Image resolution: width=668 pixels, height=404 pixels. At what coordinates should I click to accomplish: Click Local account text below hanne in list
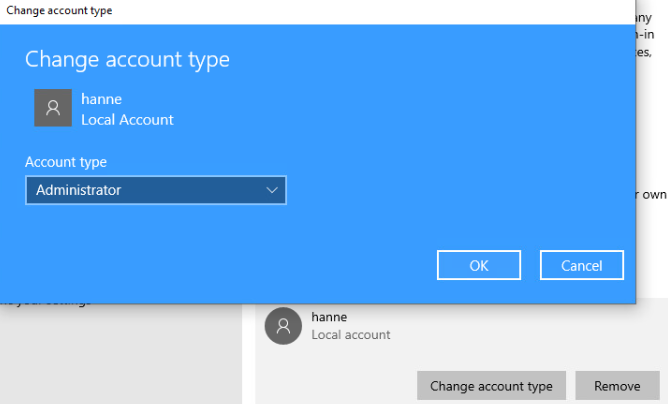pos(351,335)
